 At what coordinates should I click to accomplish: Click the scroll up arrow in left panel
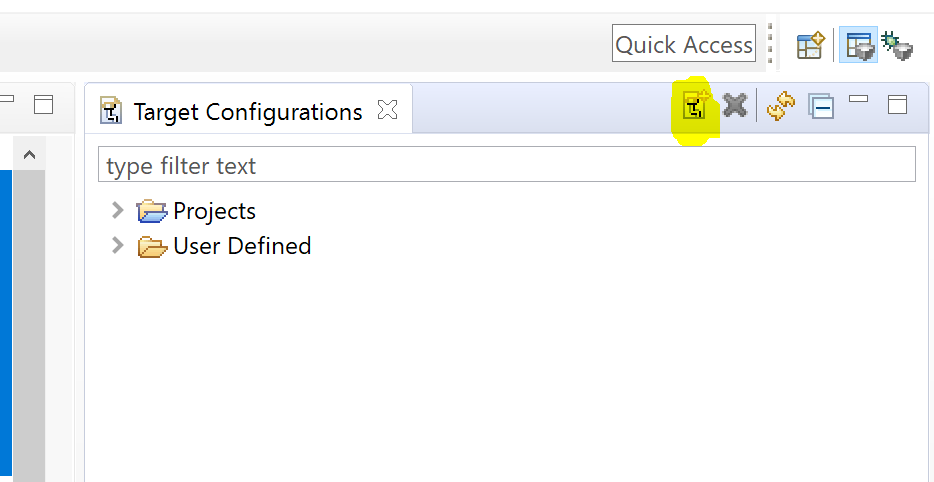pyautogui.click(x=29, y=155)
